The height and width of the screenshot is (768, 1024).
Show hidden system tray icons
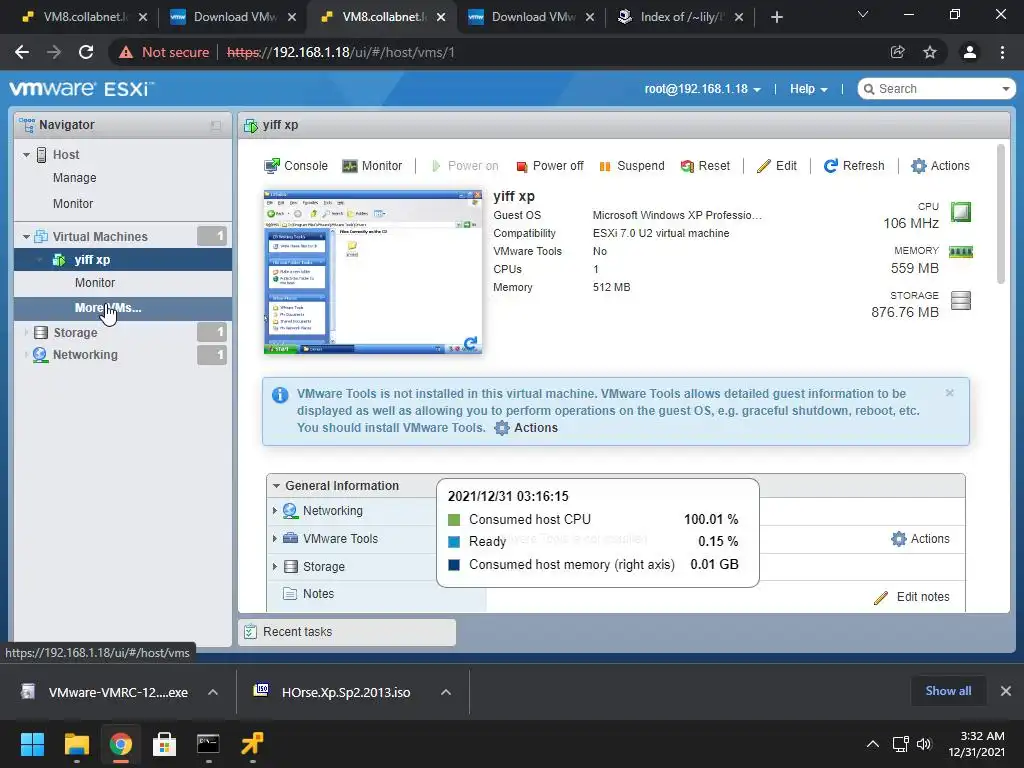click(872, 744)
